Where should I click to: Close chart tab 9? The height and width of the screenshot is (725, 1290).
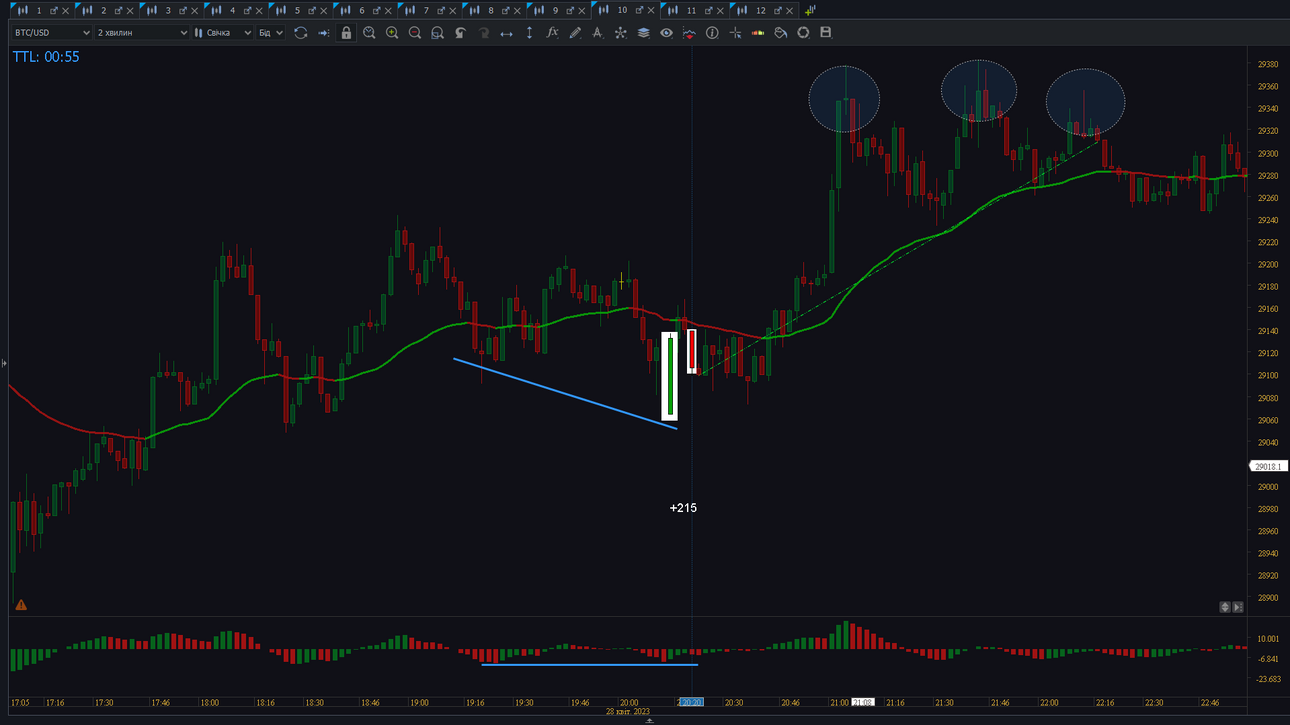pos(582,11)
